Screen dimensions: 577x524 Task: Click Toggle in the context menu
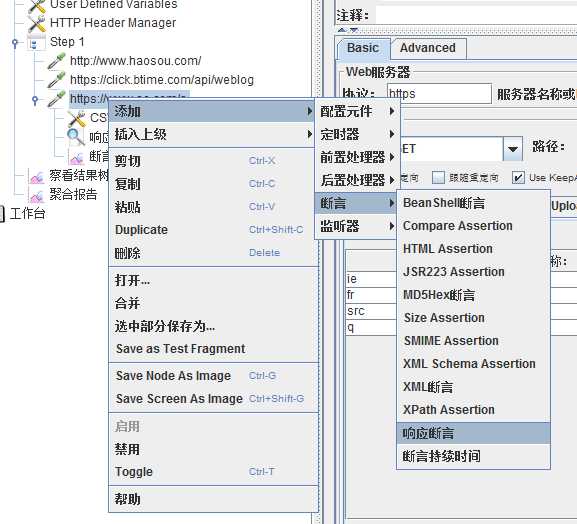(x=213, y=472)
